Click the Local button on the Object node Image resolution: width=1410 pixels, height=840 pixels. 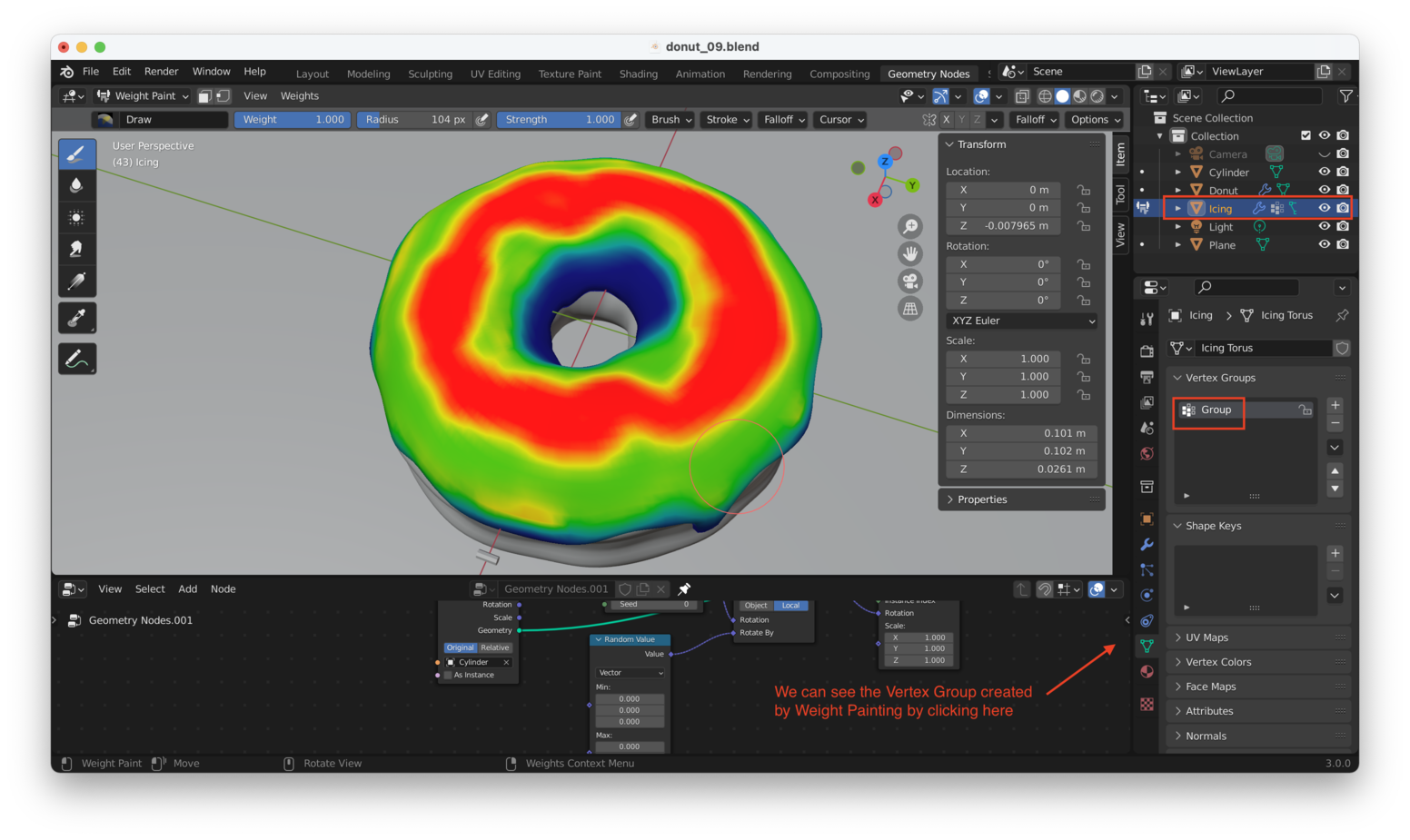(789, 605)
